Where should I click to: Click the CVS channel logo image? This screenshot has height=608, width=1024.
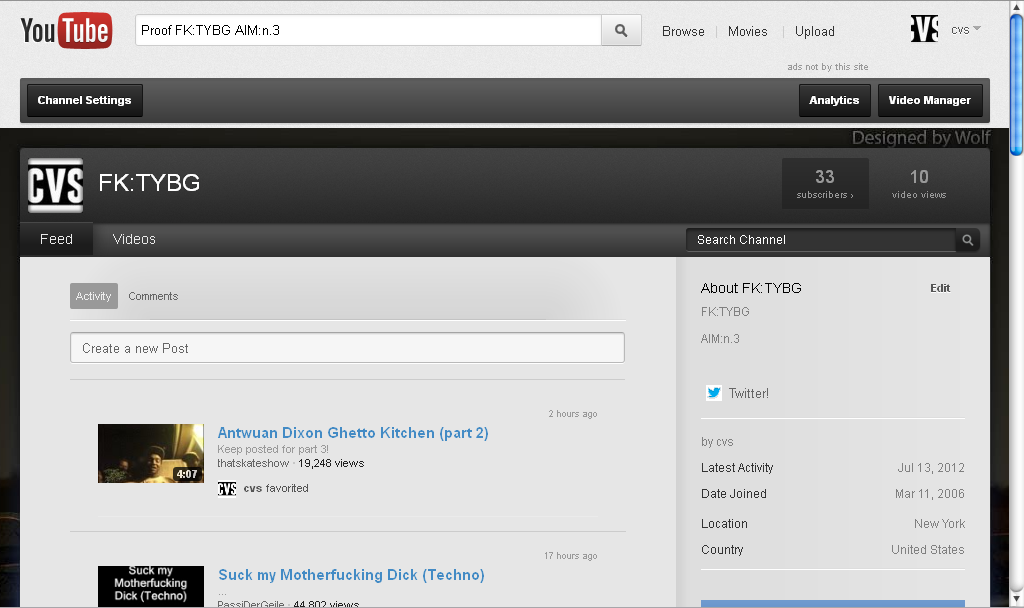tap(56, 185)
